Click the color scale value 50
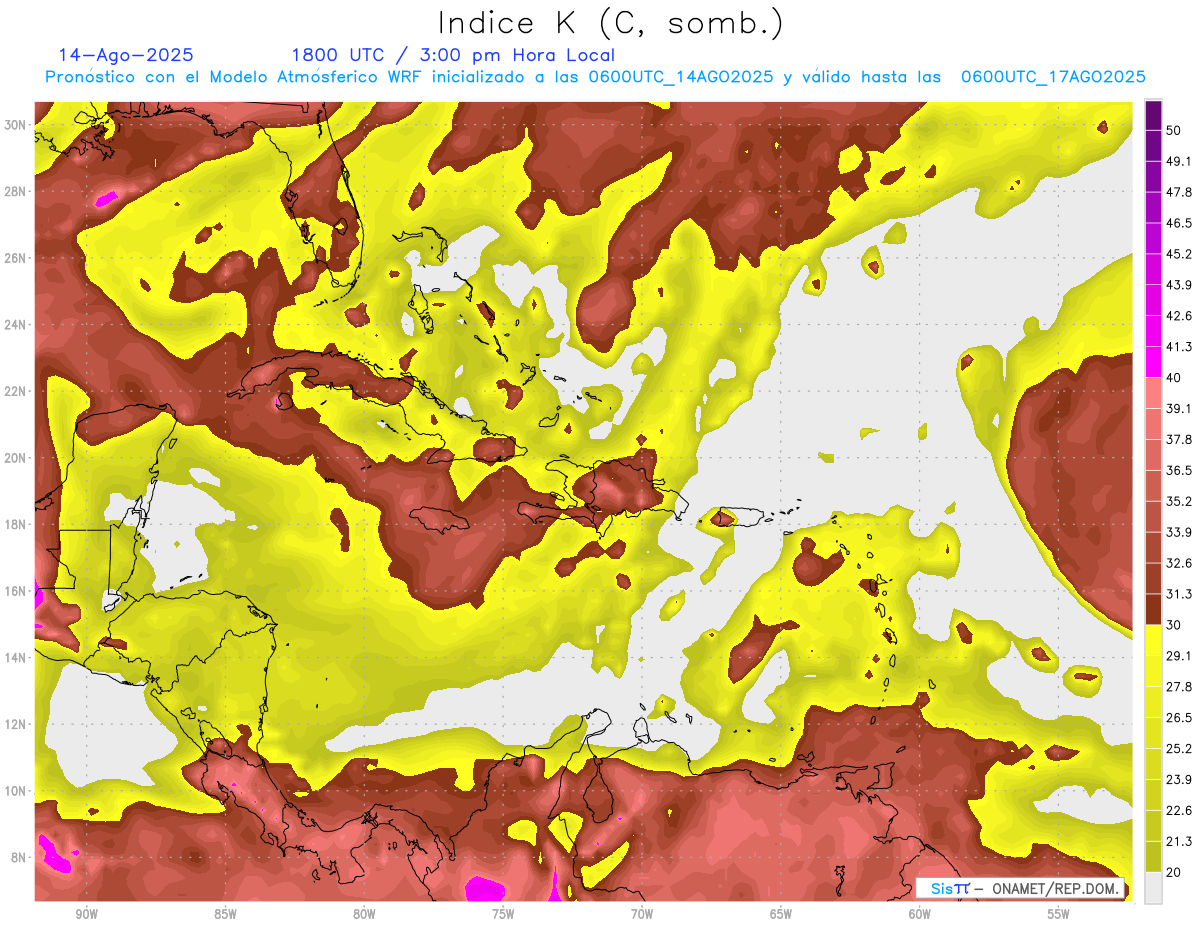Viewport: 1200px width, 927px height. pyautogui.click(x=1175, y=130)
